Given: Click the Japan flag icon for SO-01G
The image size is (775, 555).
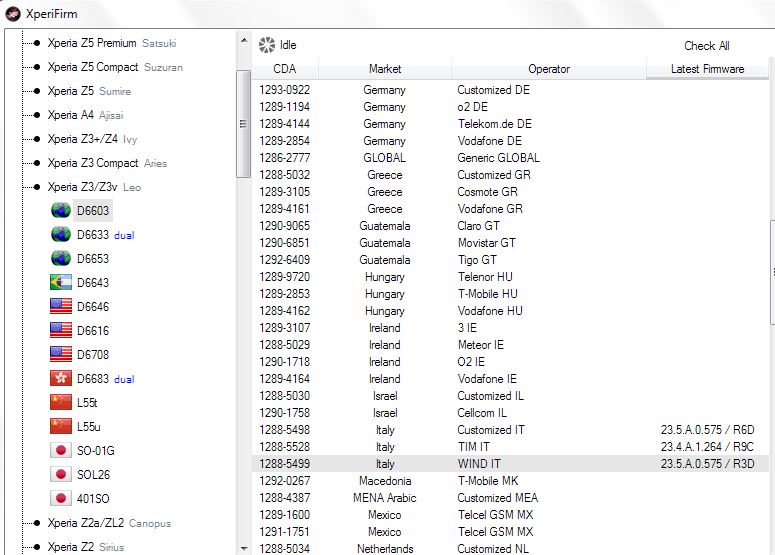Looking at the screenshot, I should coord(60,451).
